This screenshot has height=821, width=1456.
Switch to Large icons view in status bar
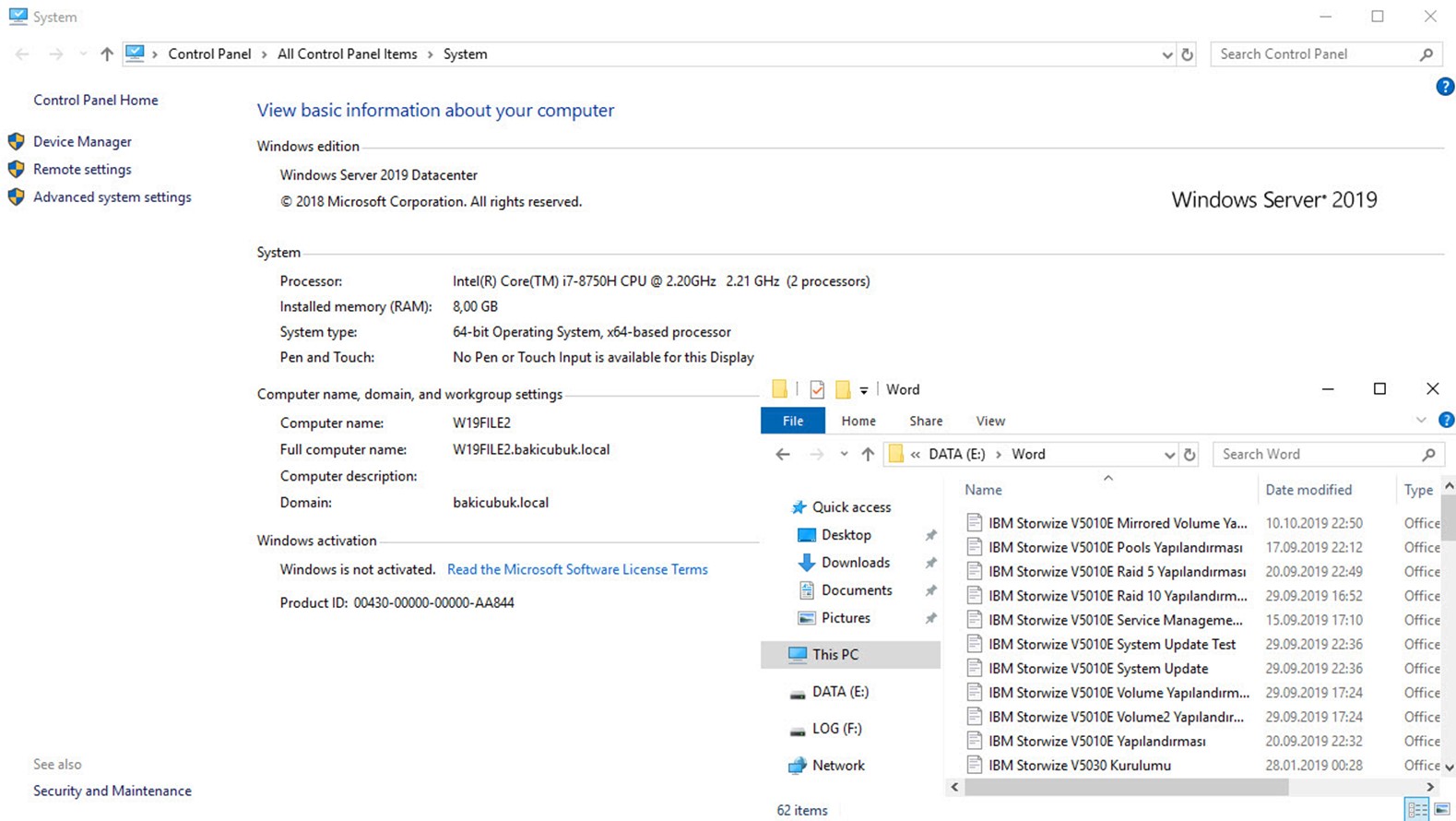[x=1442, y=810]
